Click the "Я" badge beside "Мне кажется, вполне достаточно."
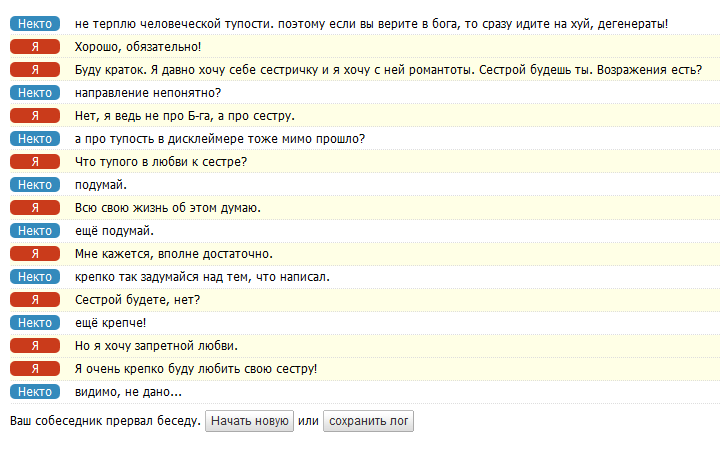The height and width of the screenshot is (454, 720). (35, 254)
